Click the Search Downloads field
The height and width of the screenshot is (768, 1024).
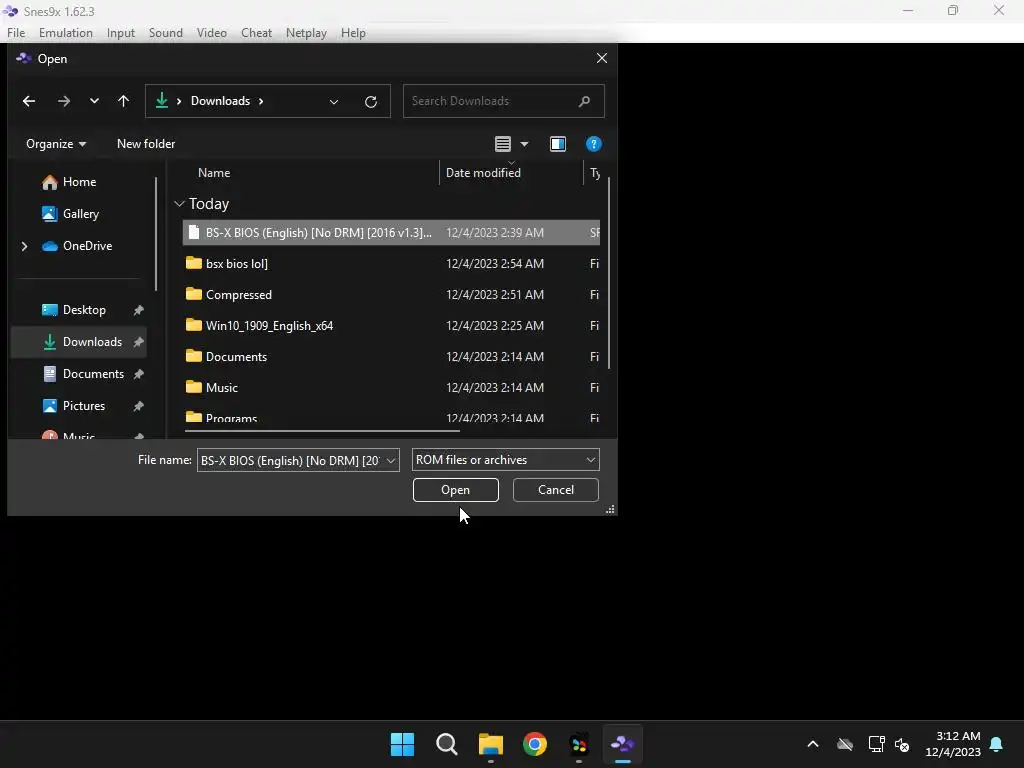[504, 101]
